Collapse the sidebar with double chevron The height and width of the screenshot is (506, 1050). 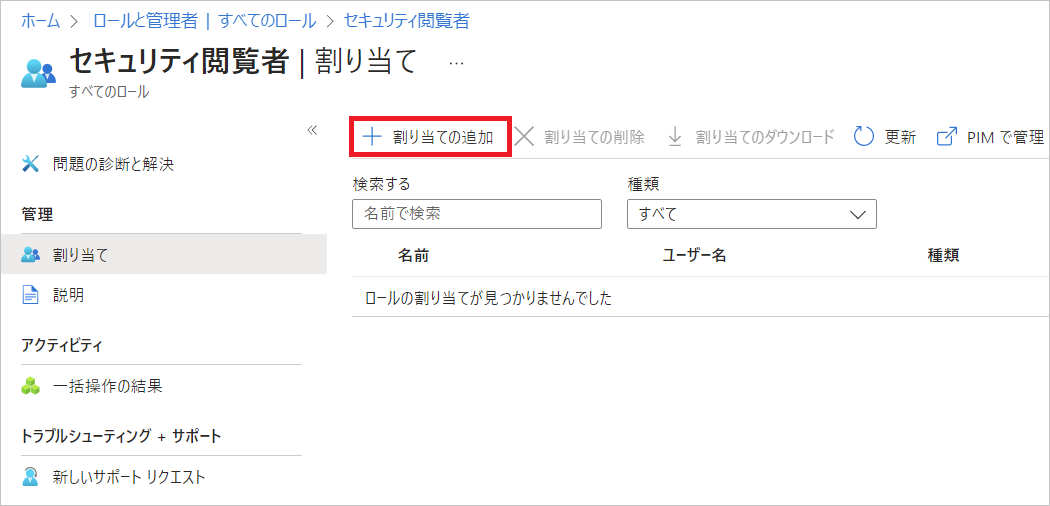tap(311, 130)
